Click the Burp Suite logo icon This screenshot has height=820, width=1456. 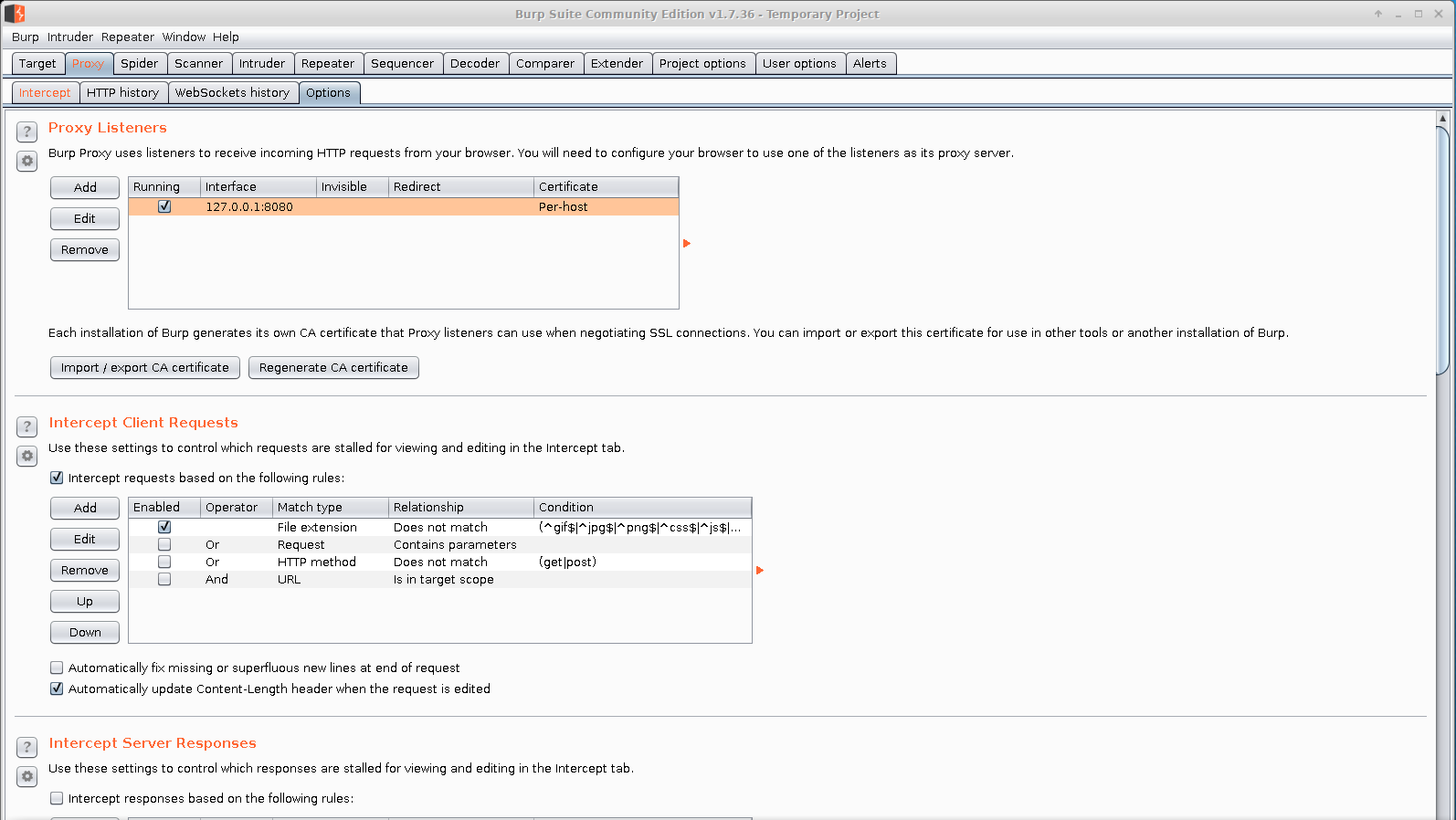point(15,14)
